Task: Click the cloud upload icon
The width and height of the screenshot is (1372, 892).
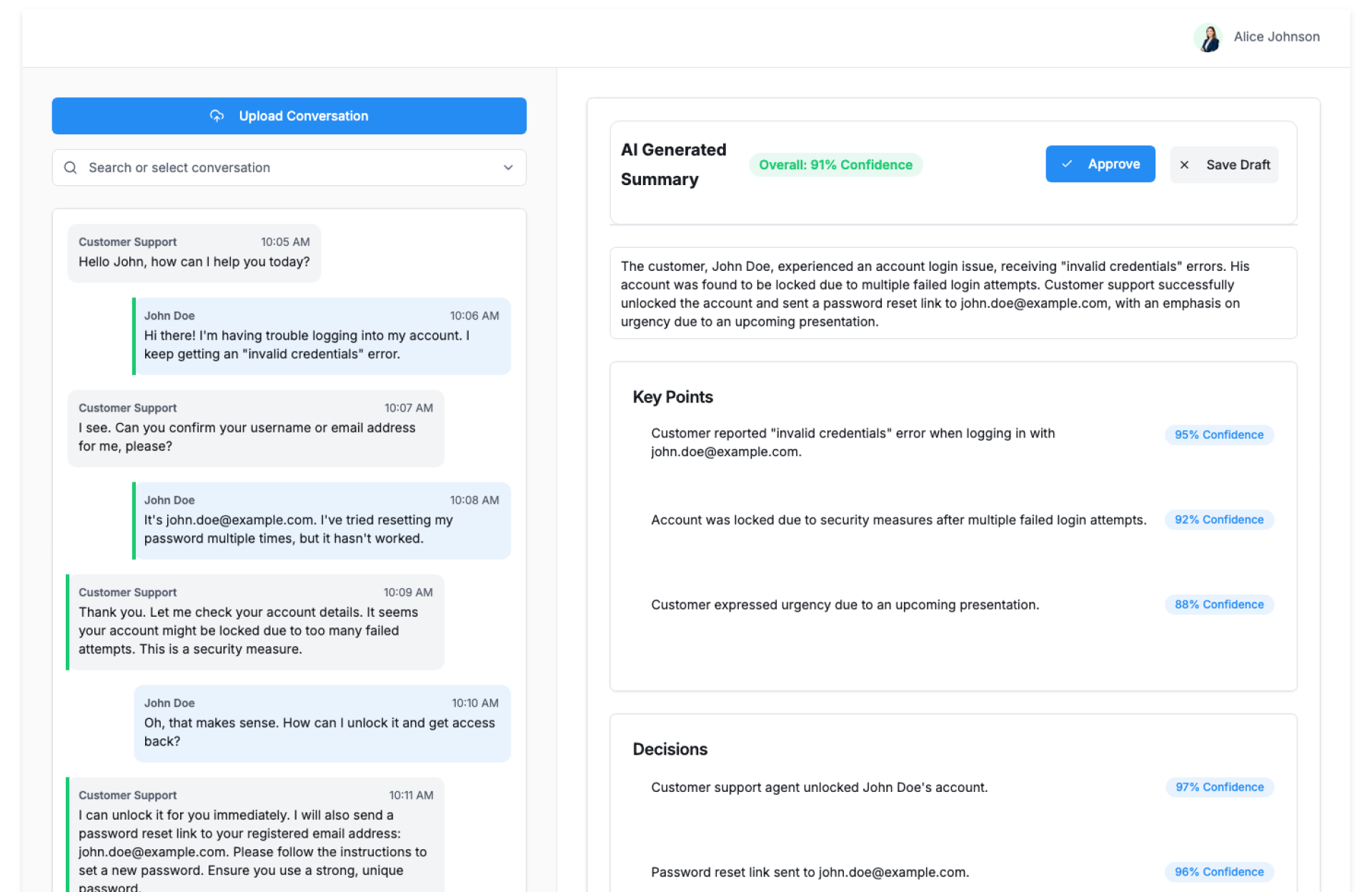Action: tap(217, 116)
